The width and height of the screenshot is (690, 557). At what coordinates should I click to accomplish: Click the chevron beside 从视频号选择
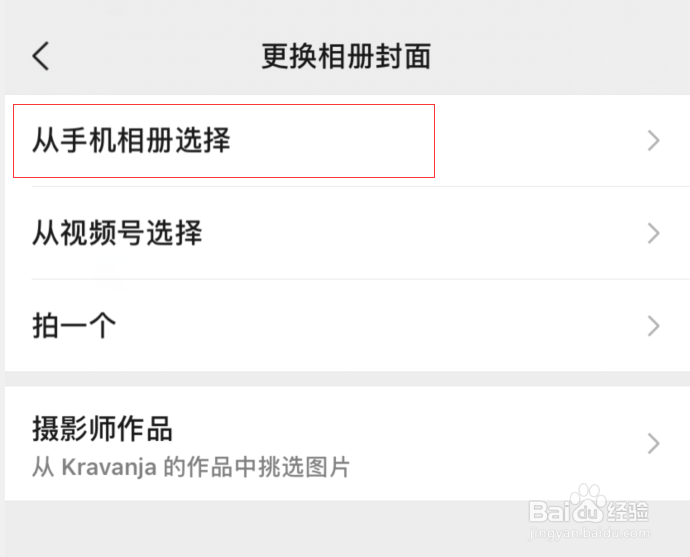(x=654, y=233)
